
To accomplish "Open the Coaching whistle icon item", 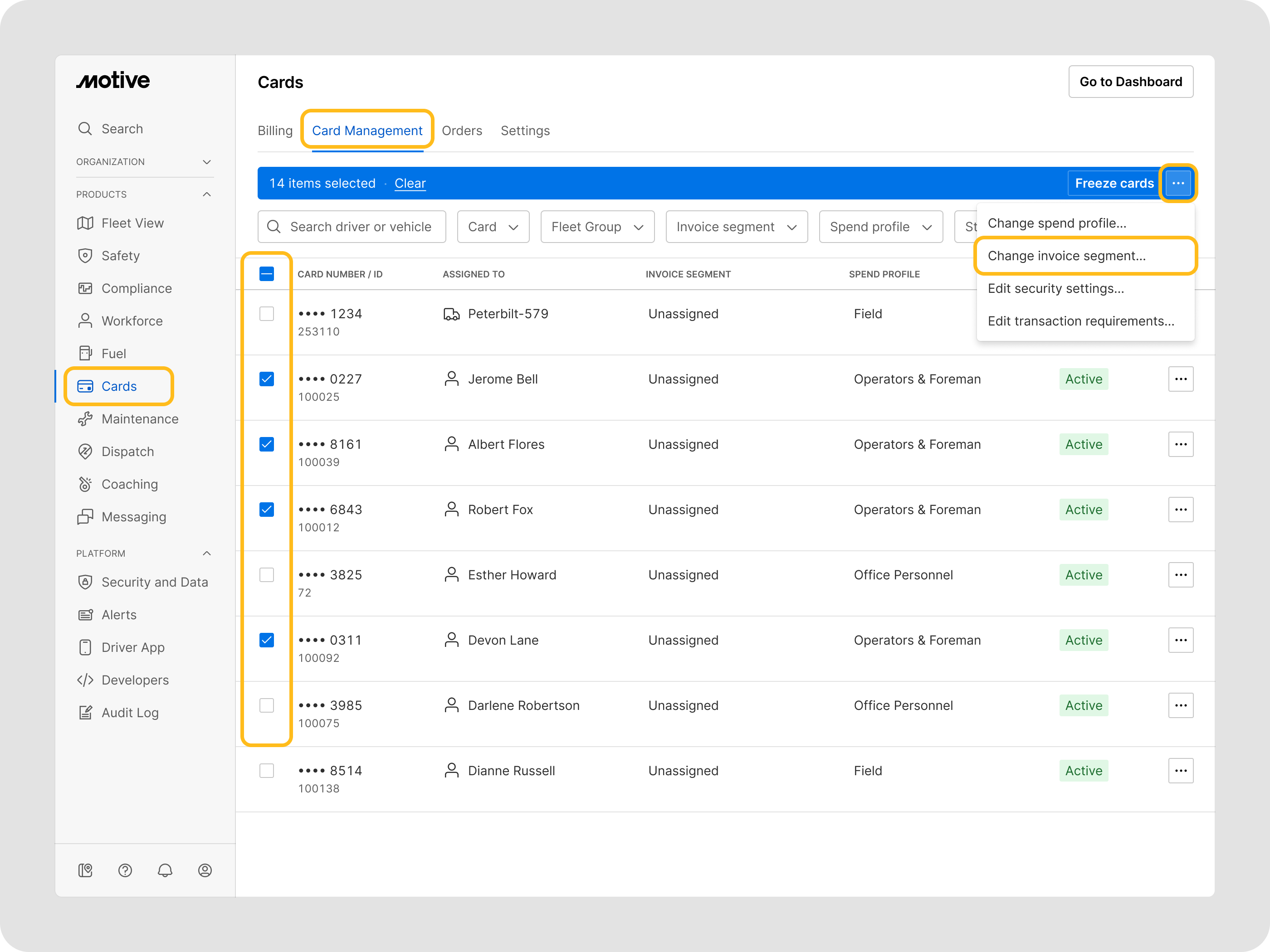I will pyautogui.click(x=85, y=484).
